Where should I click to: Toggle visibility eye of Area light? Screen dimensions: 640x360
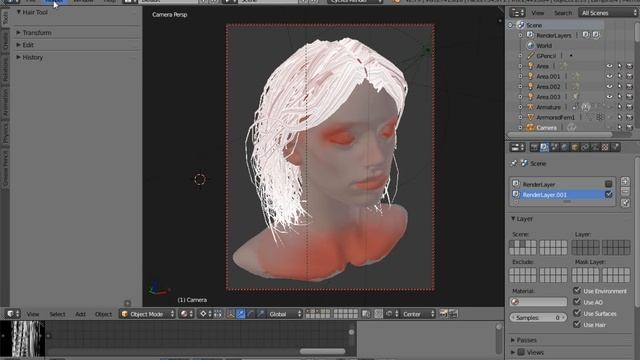point(609,66)
